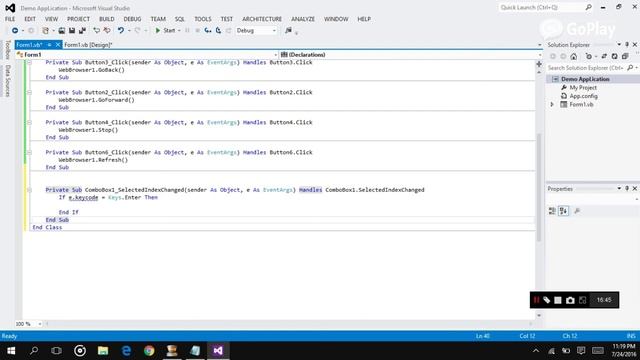
Task: Open the Start button dropdown arrow
Action: [x=179, y=31]
